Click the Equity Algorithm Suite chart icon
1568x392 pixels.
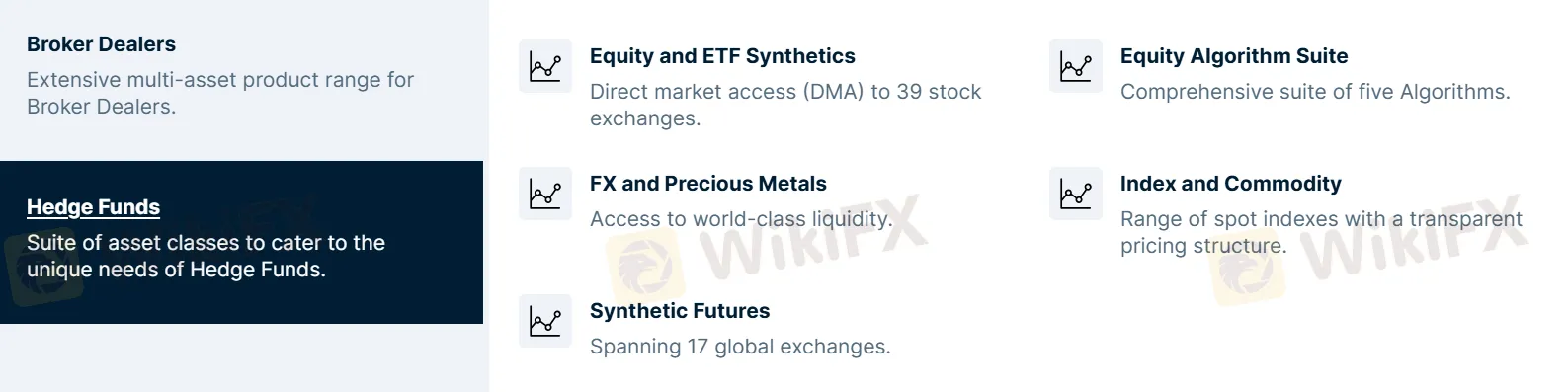tap(1075, 66)
